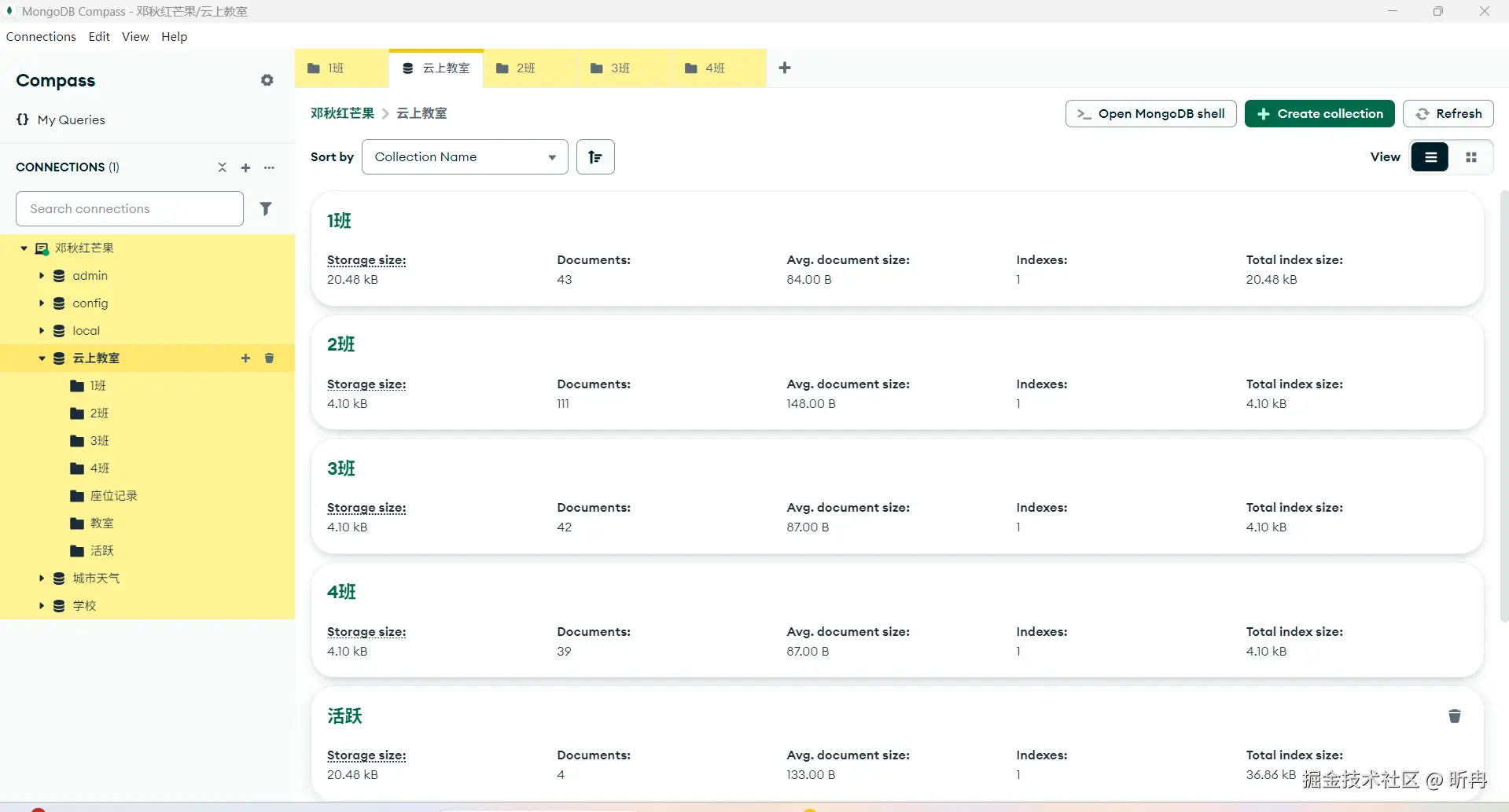The height and width of the screenshot is (812, 1509).
Task: Click the config database icon
Action: pyautogui.click(x=59, y=303)
